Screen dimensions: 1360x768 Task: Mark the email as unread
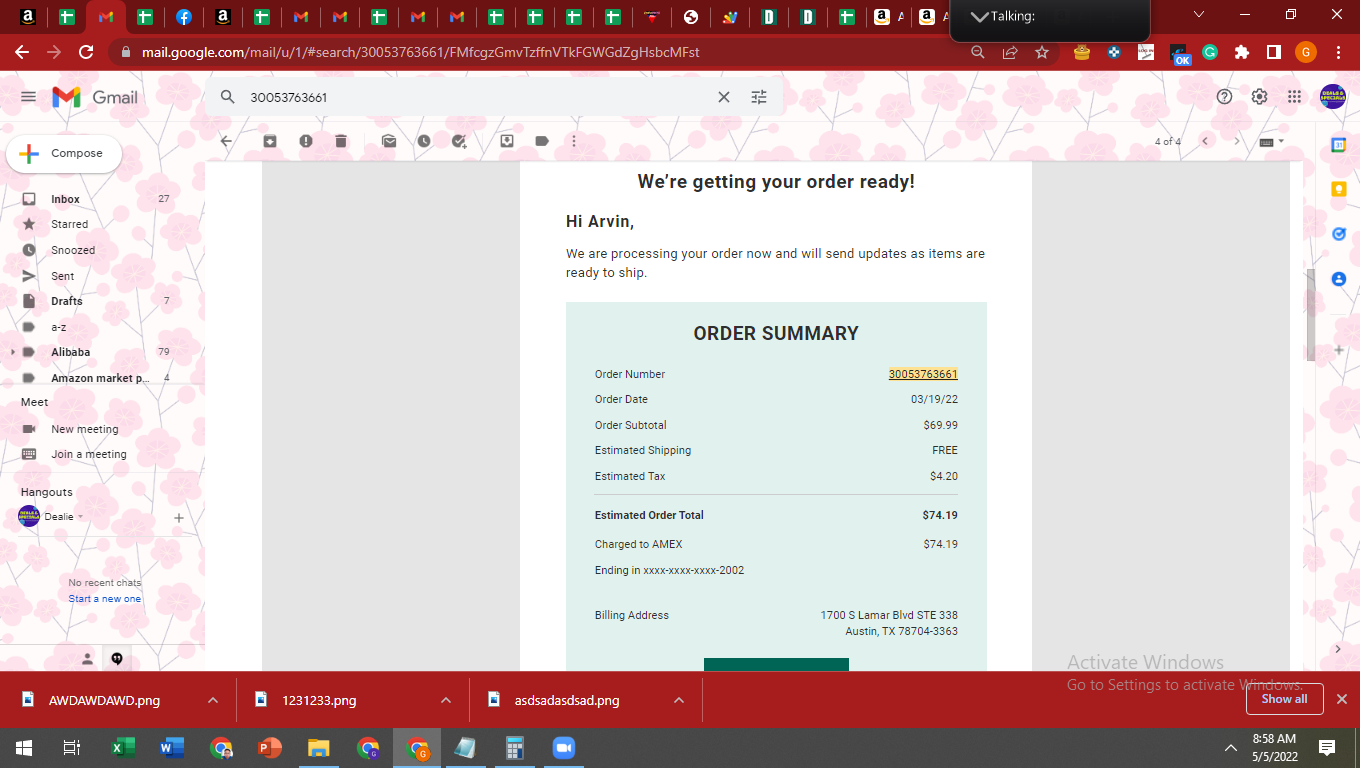(389, 141)
